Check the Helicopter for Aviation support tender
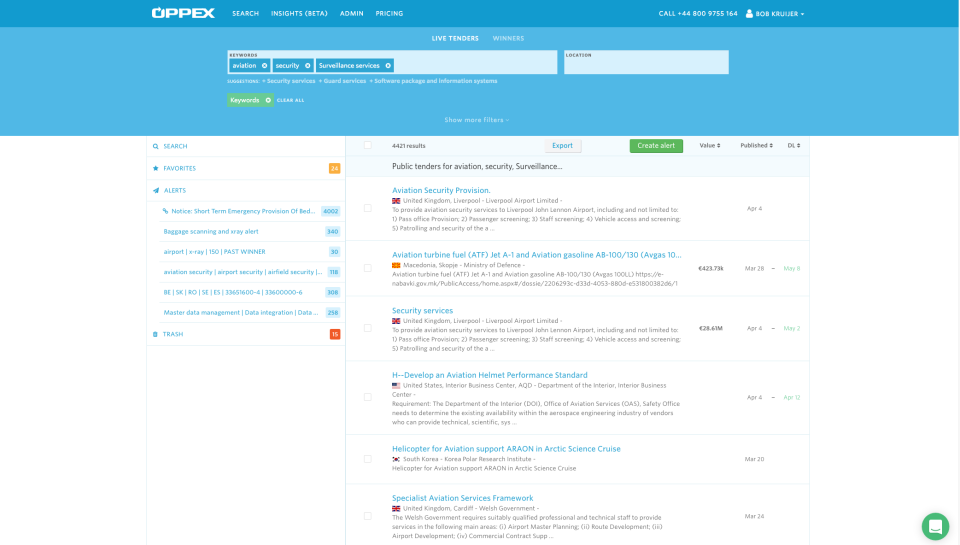Screen dimensions: 960x545 coord(367,459)
